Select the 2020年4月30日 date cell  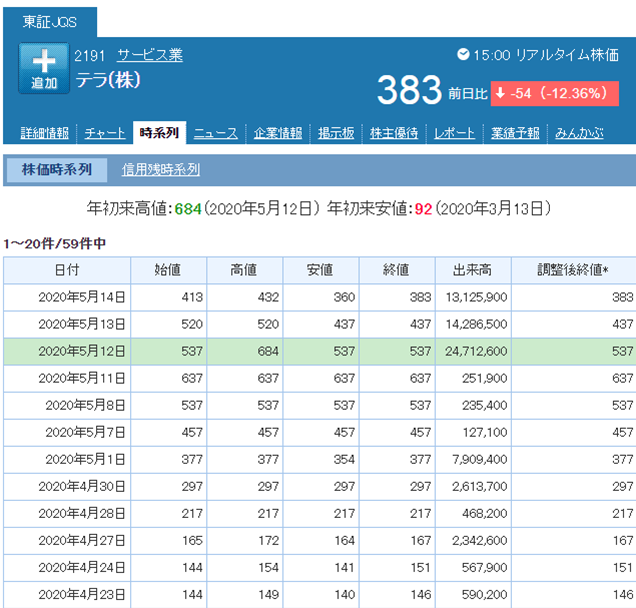pos(67,487)
